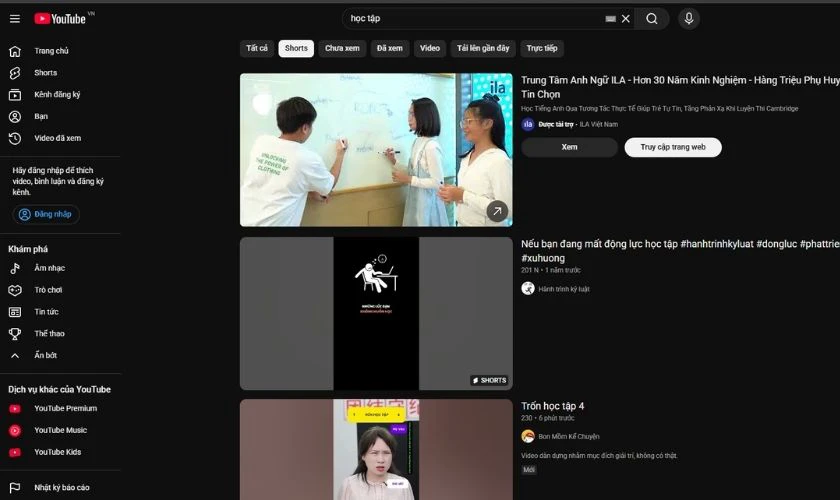Open the Trốn học tập 4 title
This screenshot has height=500, width=840.
point(552,406)
